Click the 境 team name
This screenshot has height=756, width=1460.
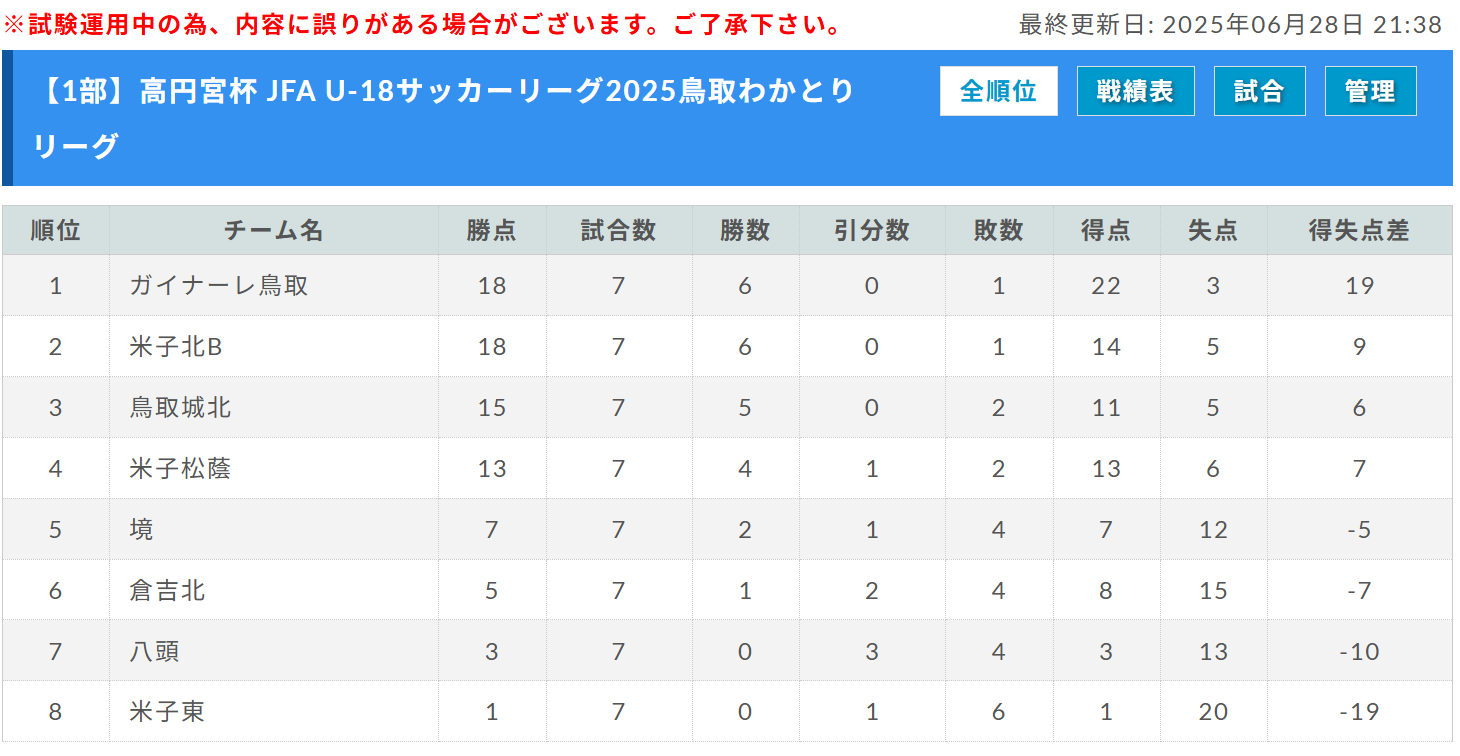(x=142, y=530)
